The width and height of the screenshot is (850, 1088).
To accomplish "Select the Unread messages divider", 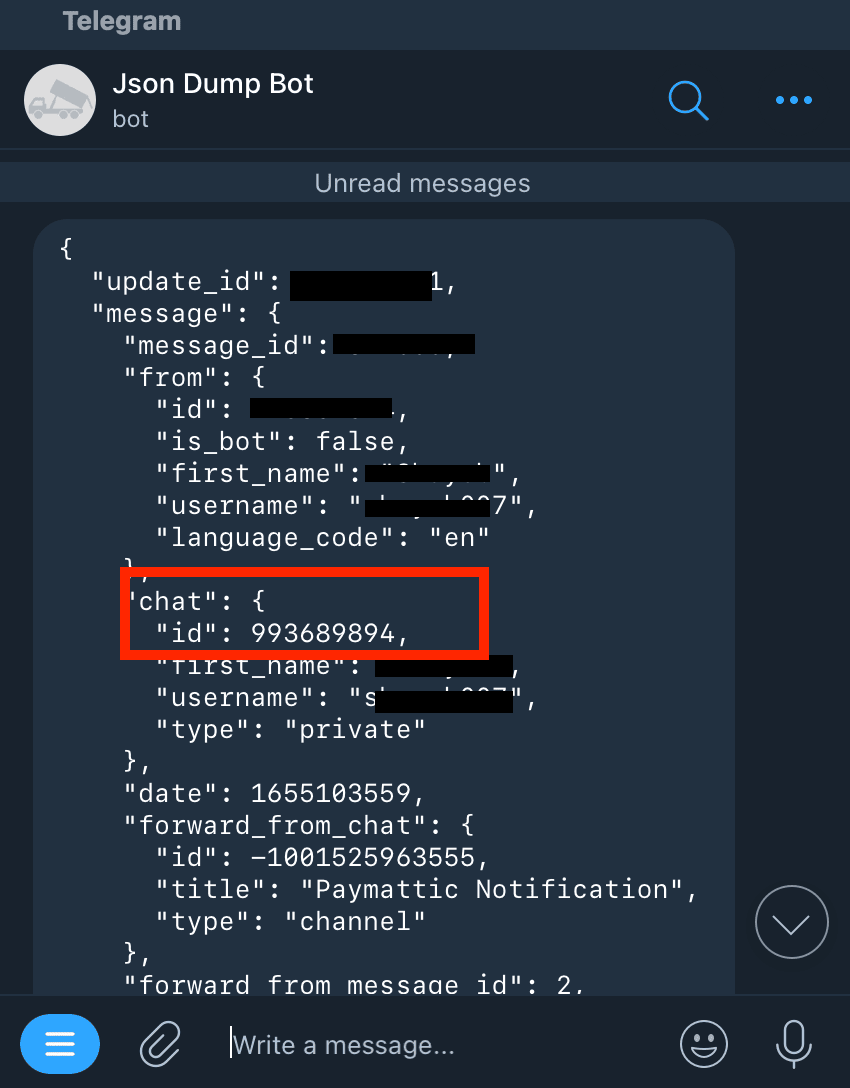I will (422, 183).
